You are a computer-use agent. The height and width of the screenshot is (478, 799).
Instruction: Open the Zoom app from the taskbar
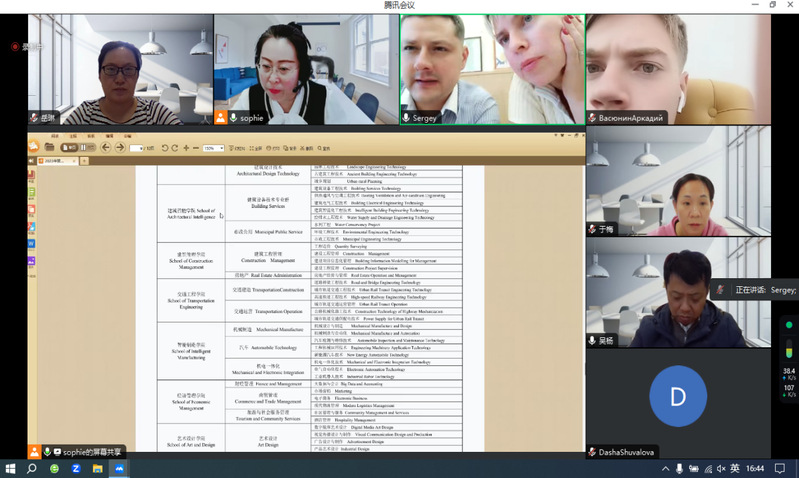(76, 468)
